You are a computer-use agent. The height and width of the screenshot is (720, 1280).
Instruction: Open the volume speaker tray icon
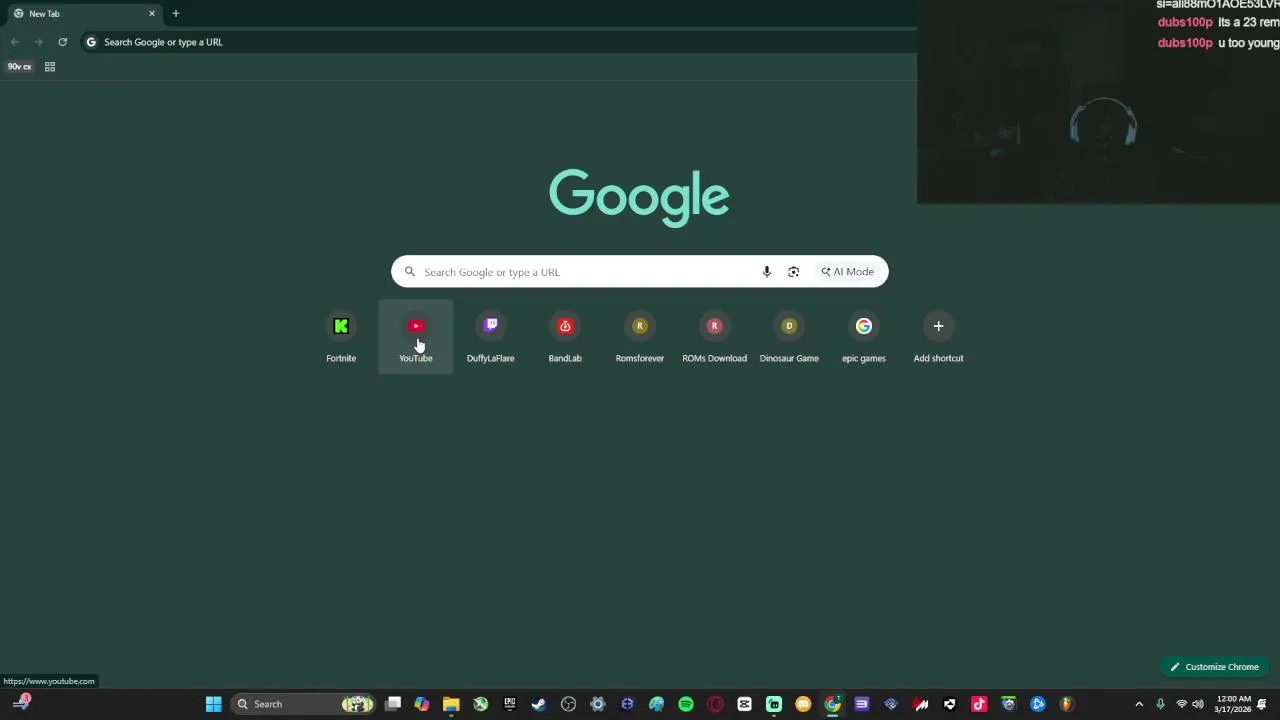coord(1198,704)
